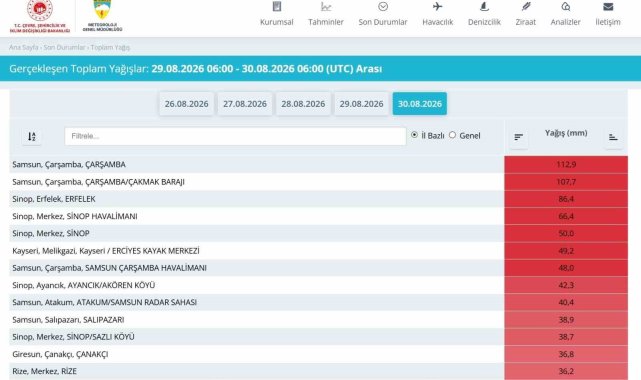Switch to the 28.08.2026 date tab

303,104
